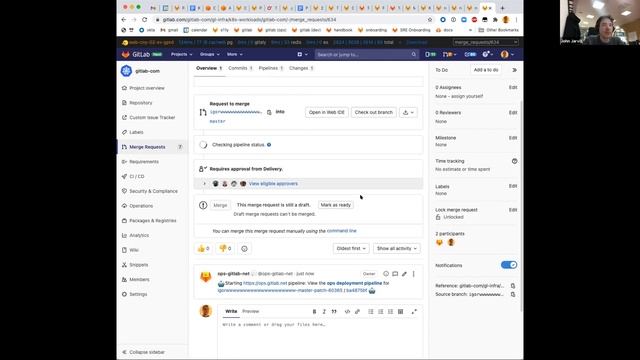This screenshot has height=360, width=640.
Task: Go full screen in comment editor
Action: coord(414,311)
